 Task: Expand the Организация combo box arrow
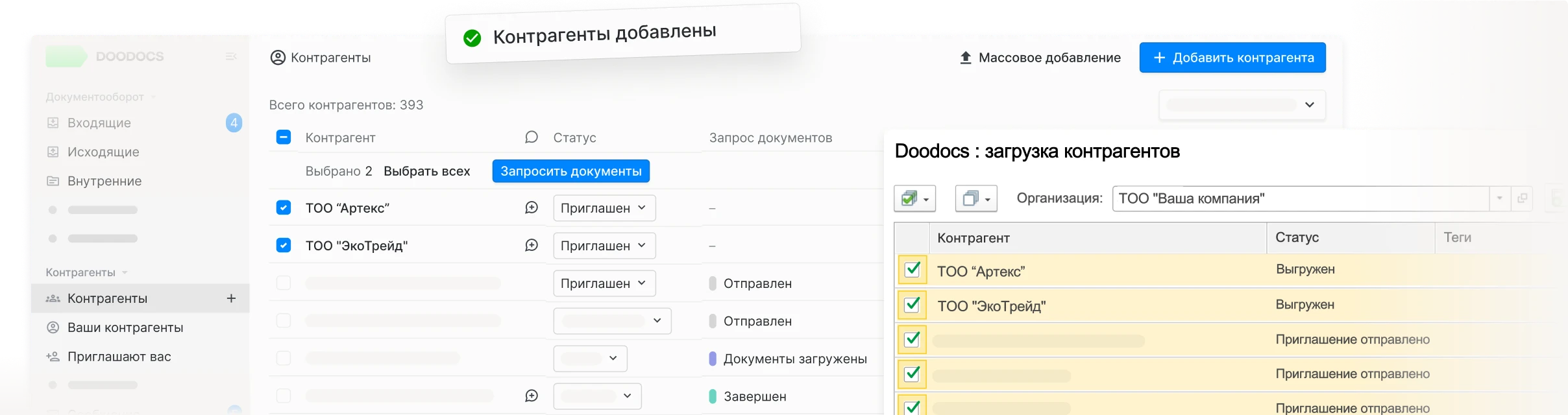[1499, 198]
